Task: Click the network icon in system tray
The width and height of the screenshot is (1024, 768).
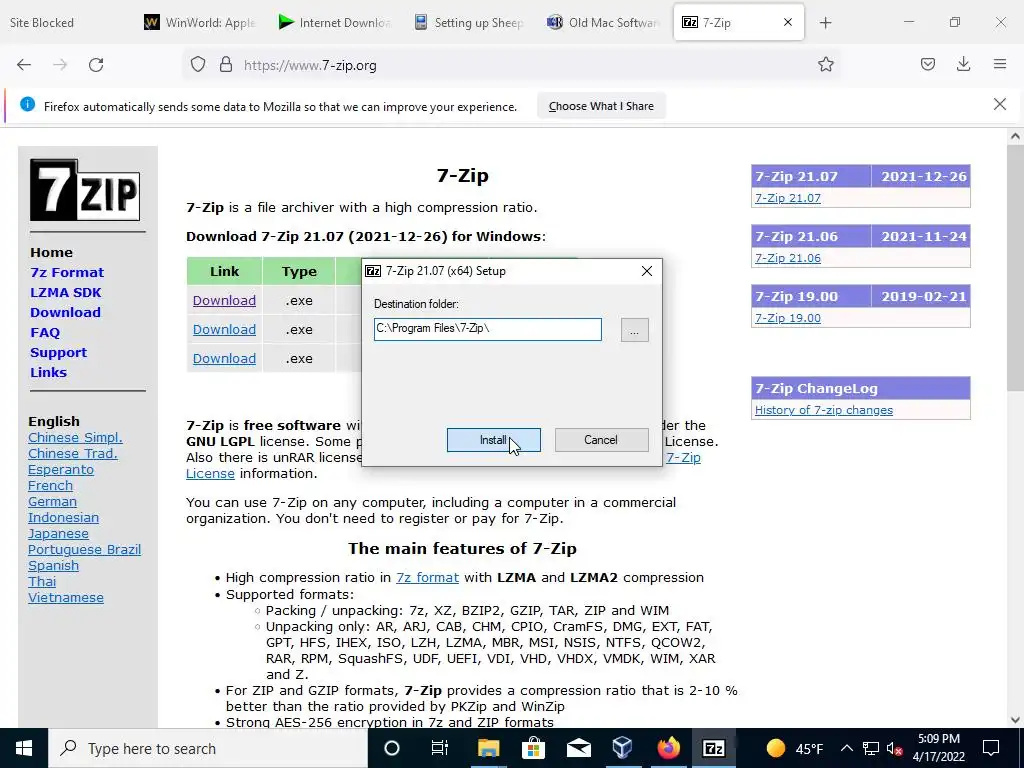Action: point(871,748)
